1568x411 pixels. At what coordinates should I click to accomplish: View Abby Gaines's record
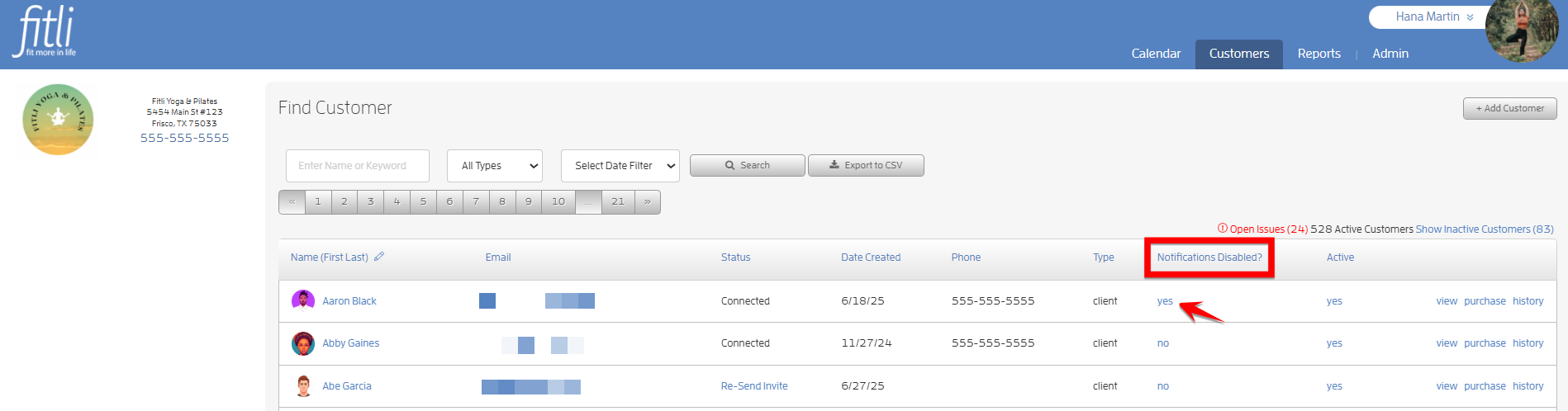[x=1447, y=343]
